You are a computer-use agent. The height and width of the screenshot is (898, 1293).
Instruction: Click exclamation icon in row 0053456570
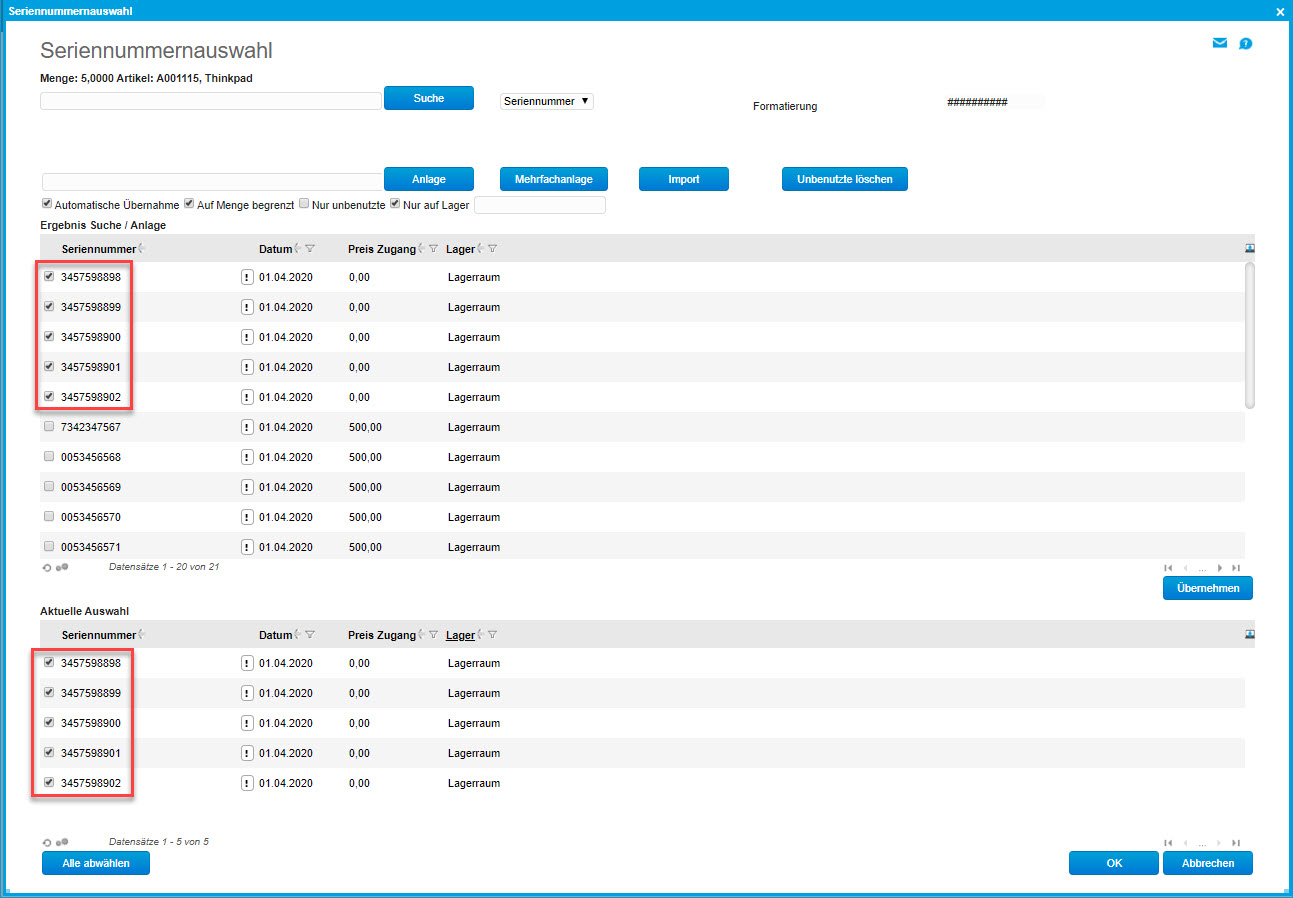click(x=247, y=517)
